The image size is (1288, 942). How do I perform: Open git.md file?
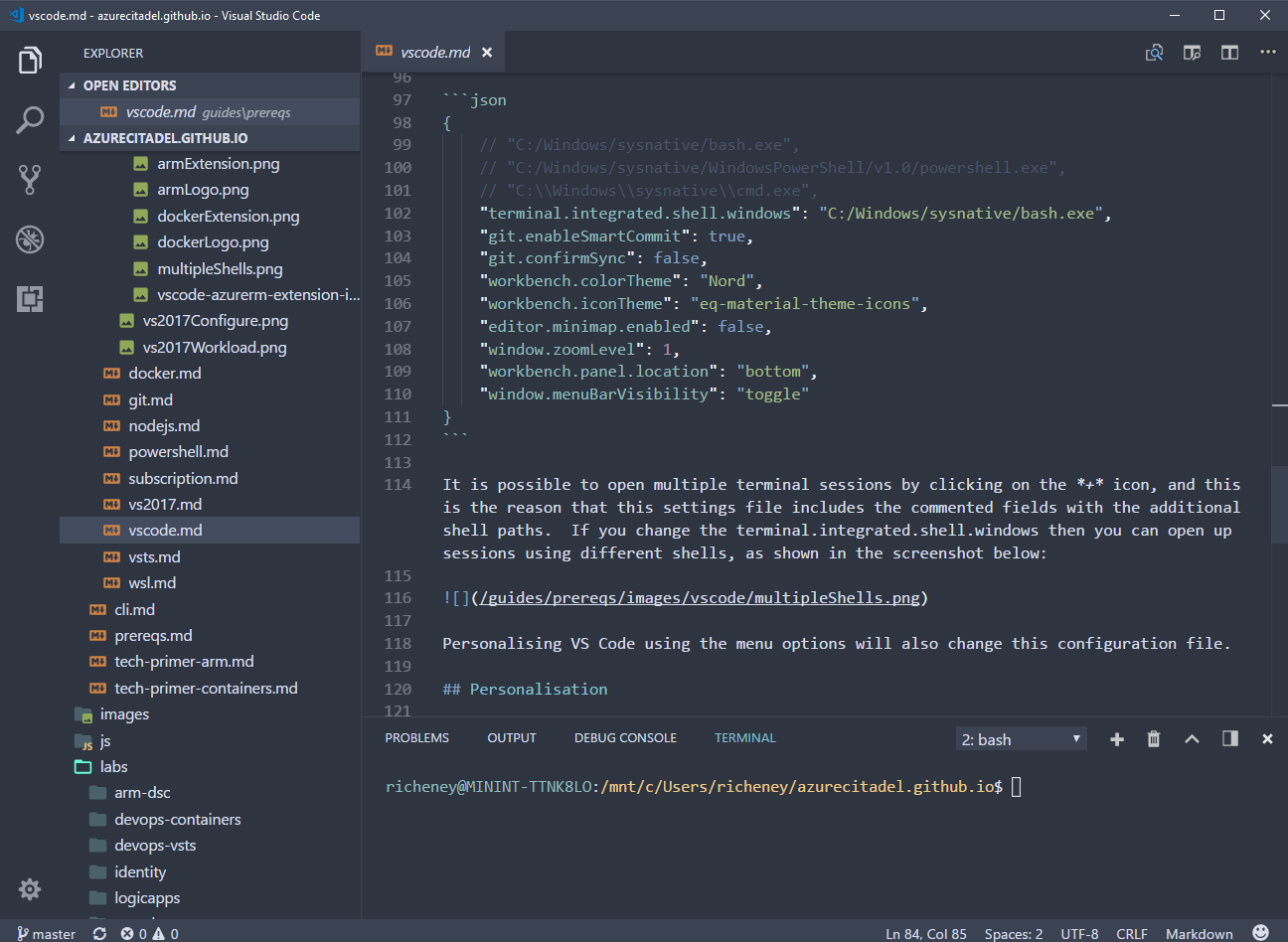[x=210, y=399]
